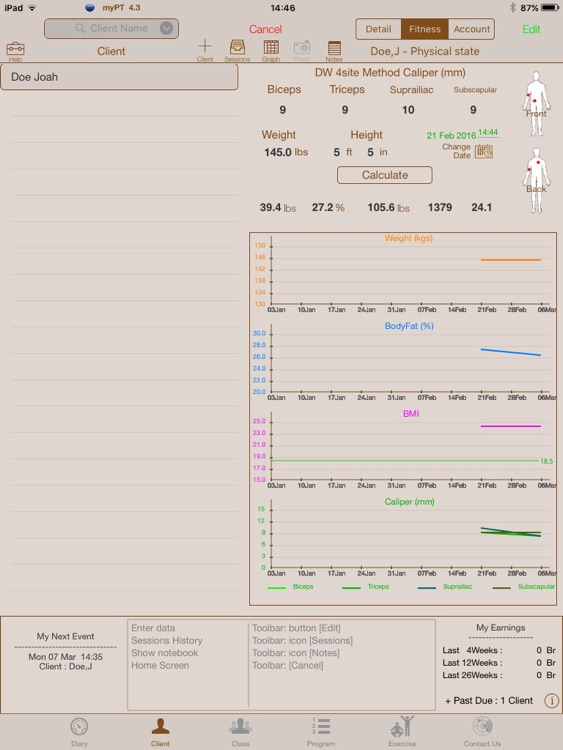Tap the Last 12Weeks earnings row
The height and width of the screenshot is (750, 563).
tap(499, 663)
